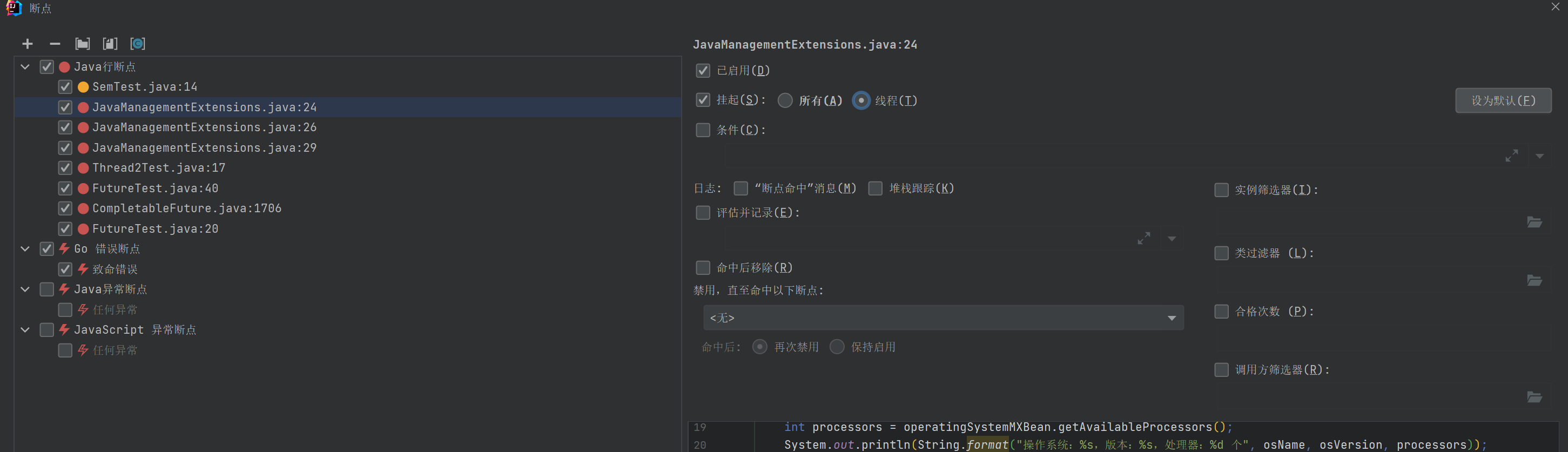Select CompletableFuture.java:1706 breakpoint row
The image size is (1568, 452).
coord(347,208)
